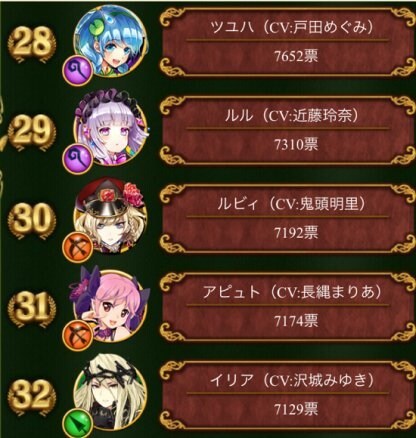The width and height of the screenshot is (416, 438).
Task: Click the rank 32 laurel badge
Action: (x=31, y=395)
